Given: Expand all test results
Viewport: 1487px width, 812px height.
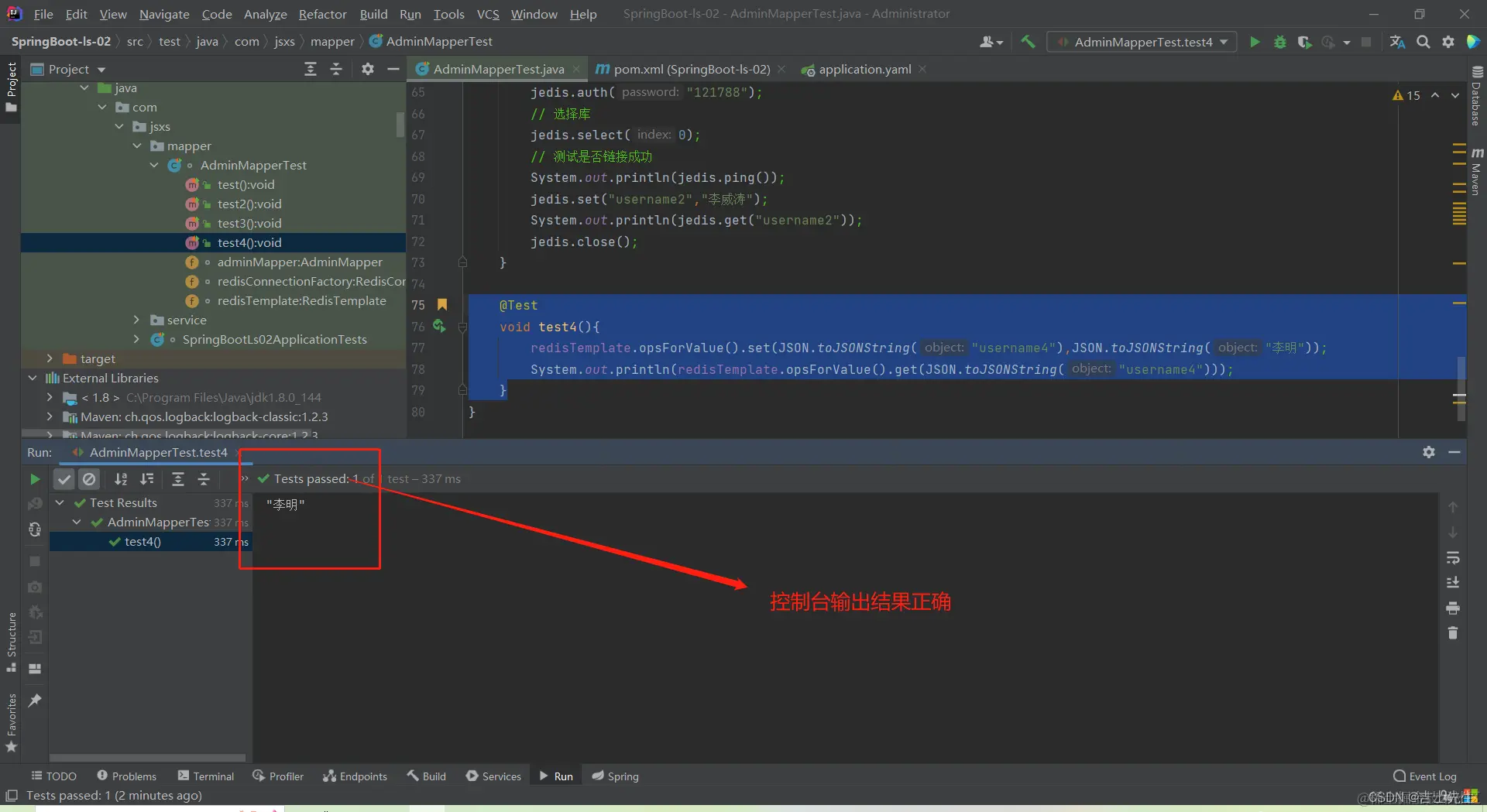Looking at the screenshot, I should tap(177, 479).
